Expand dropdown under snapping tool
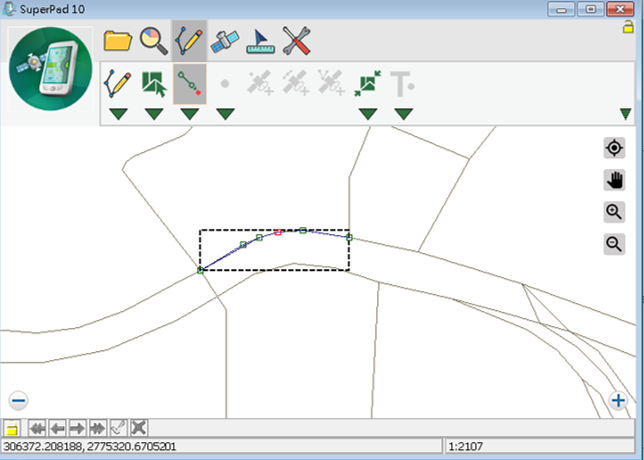Viewport: 644px width, 460px height. tap(368, 114)
